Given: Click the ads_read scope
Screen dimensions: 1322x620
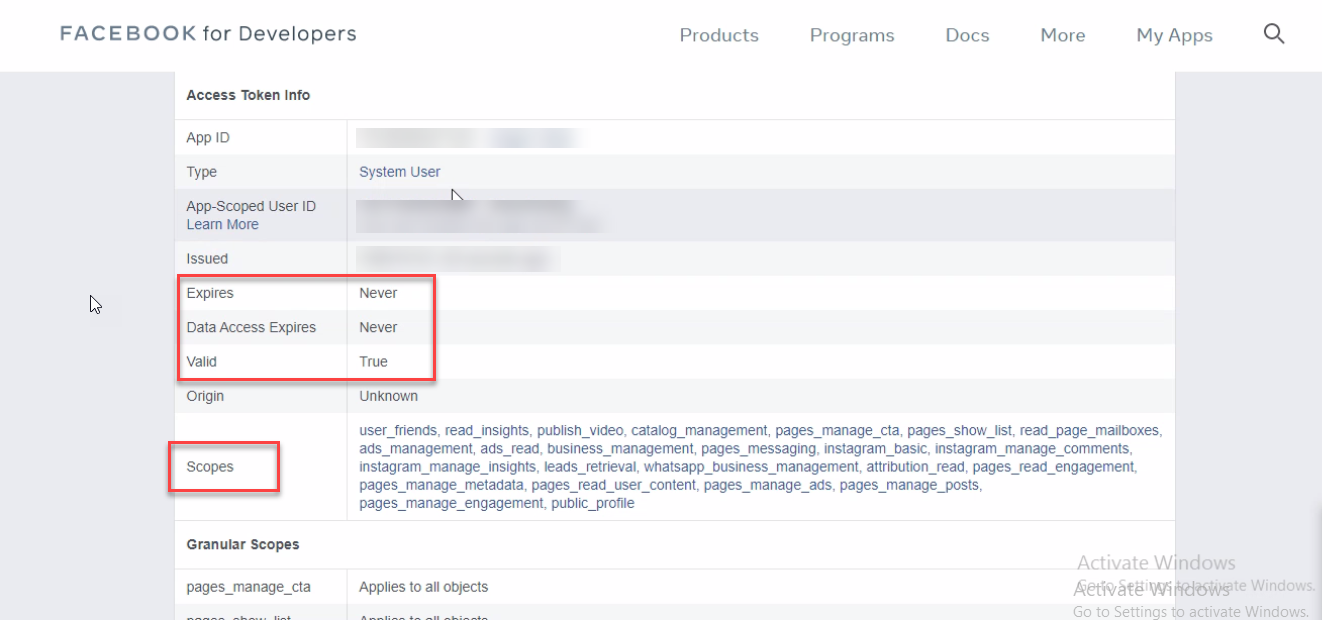Looking at the screenshot, I should coord(509,449).
